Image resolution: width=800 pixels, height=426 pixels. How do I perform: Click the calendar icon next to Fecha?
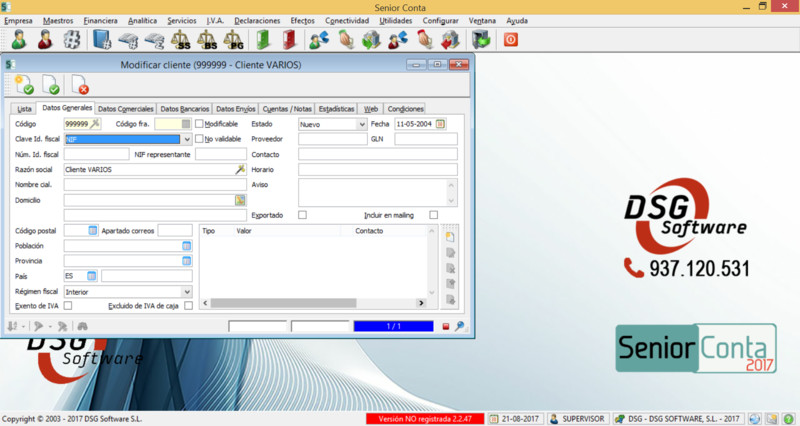[440, 124]
